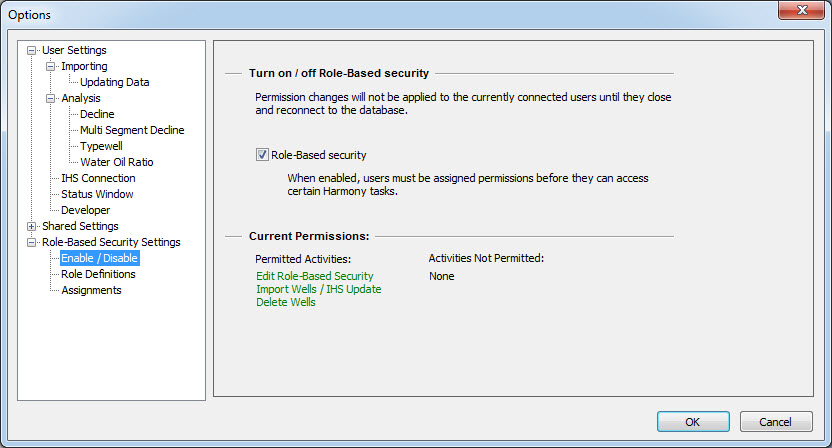Collapse the Importing tree node
Image resolution: width=832 pixels, height=448 pixels.
tap(51, 66)
